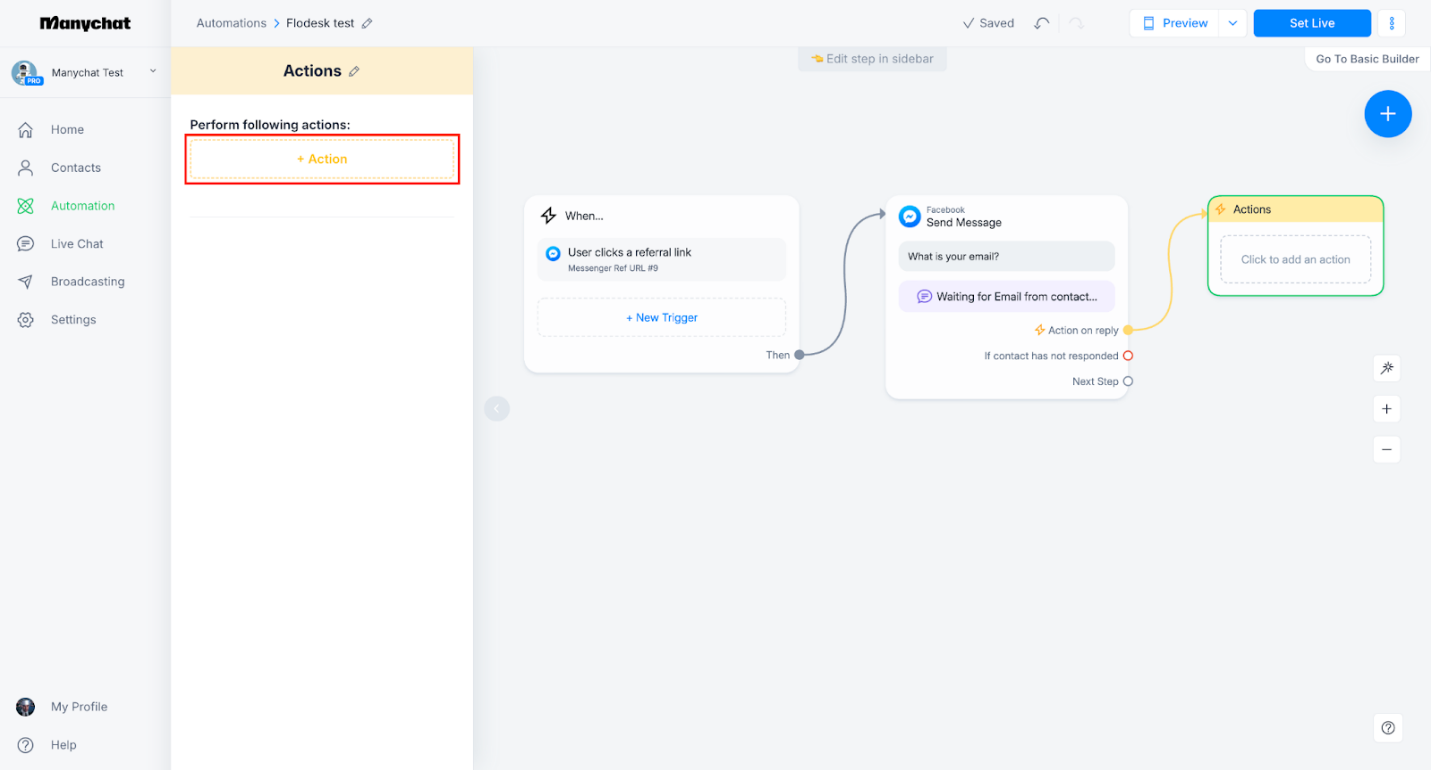Click the My Profile avatar
This screenshot has width=1431, height=770.
pos(26,706)
